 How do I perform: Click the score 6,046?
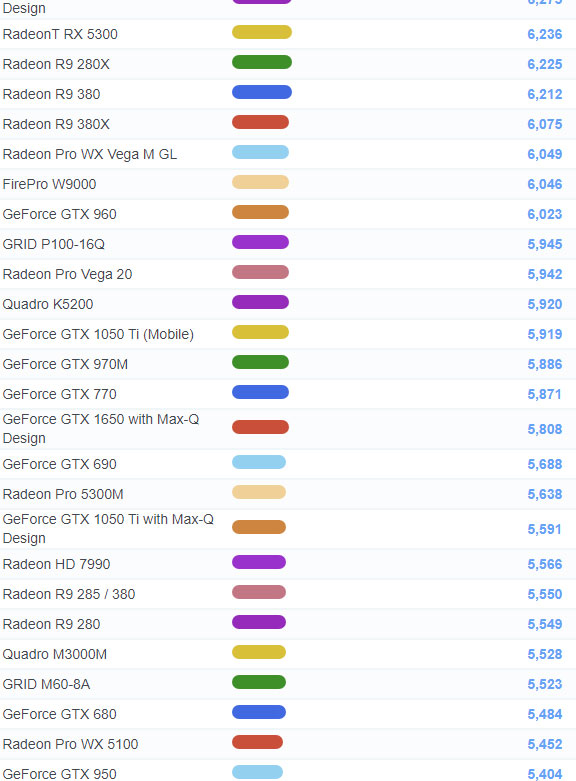click(545, 184)
